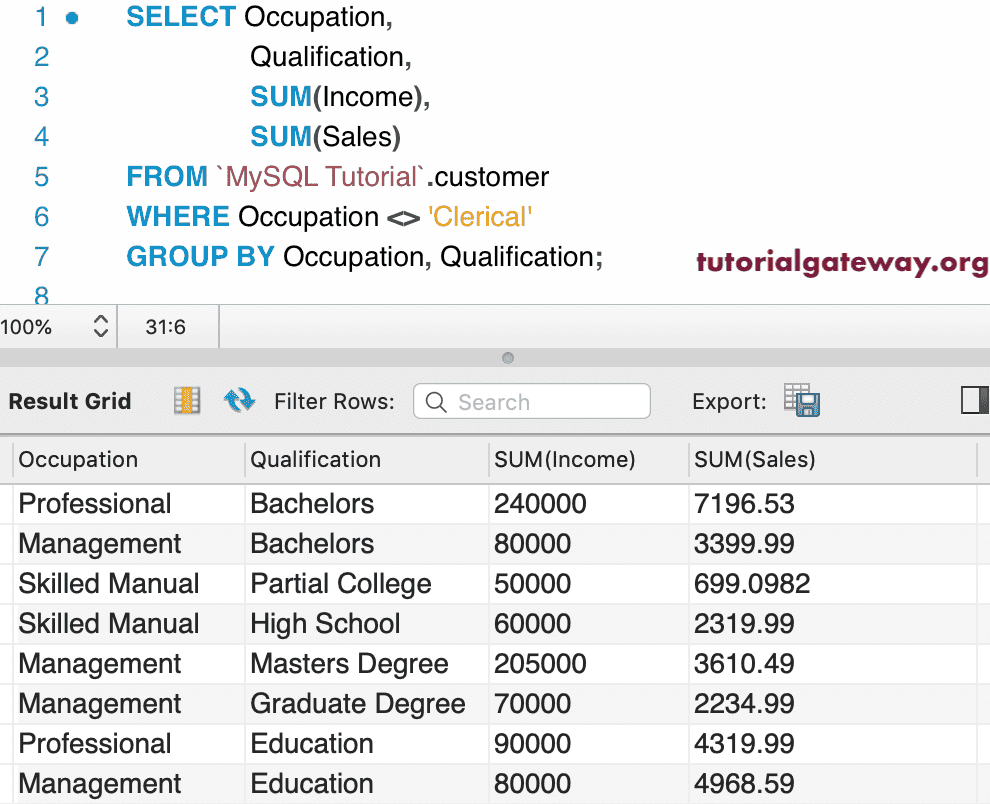This screenshot has width=990, height=804.
Task: Click the Result Grid tab label
Action: pyautogui.click(x=69, y=401)
